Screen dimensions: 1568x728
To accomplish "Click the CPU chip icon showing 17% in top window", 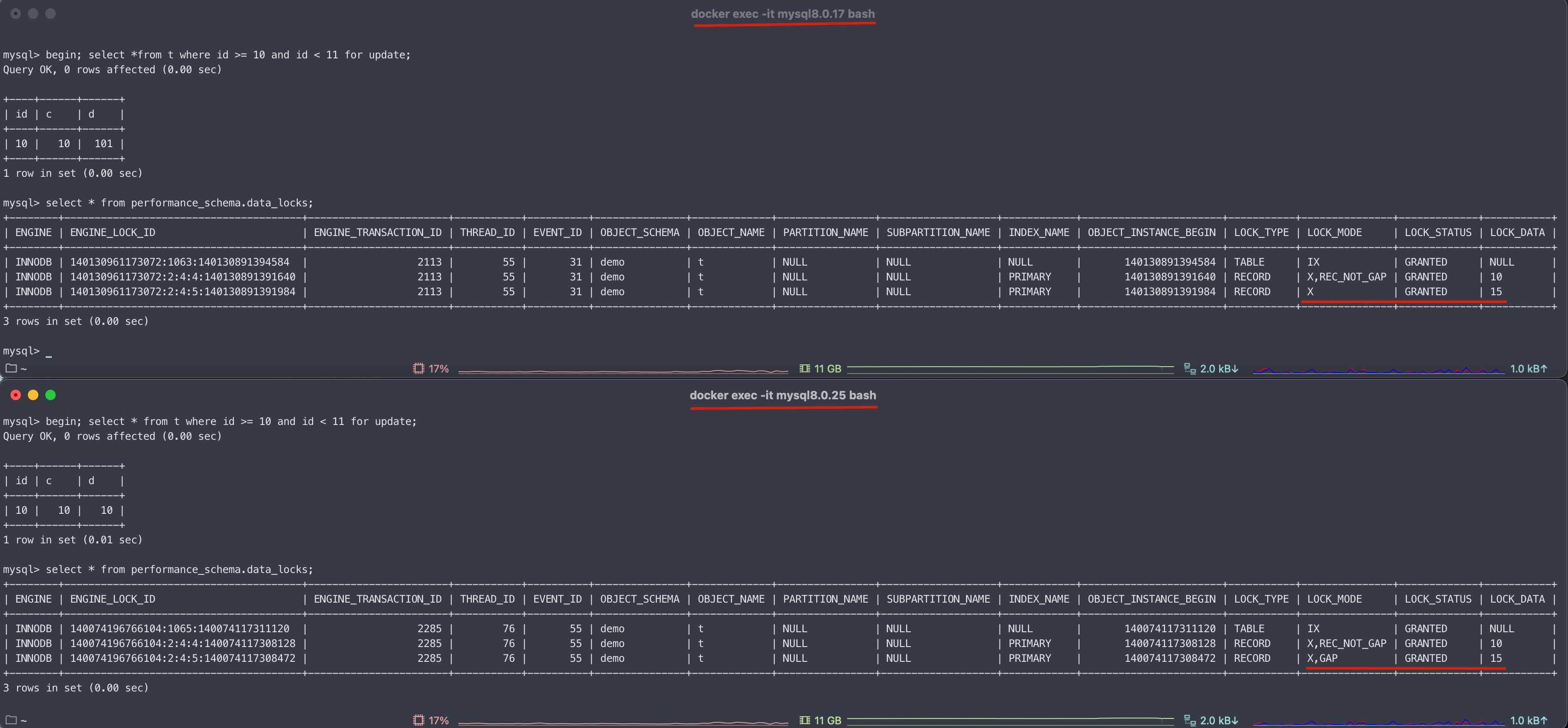I will pyautogui.click(x=419, y=368).
